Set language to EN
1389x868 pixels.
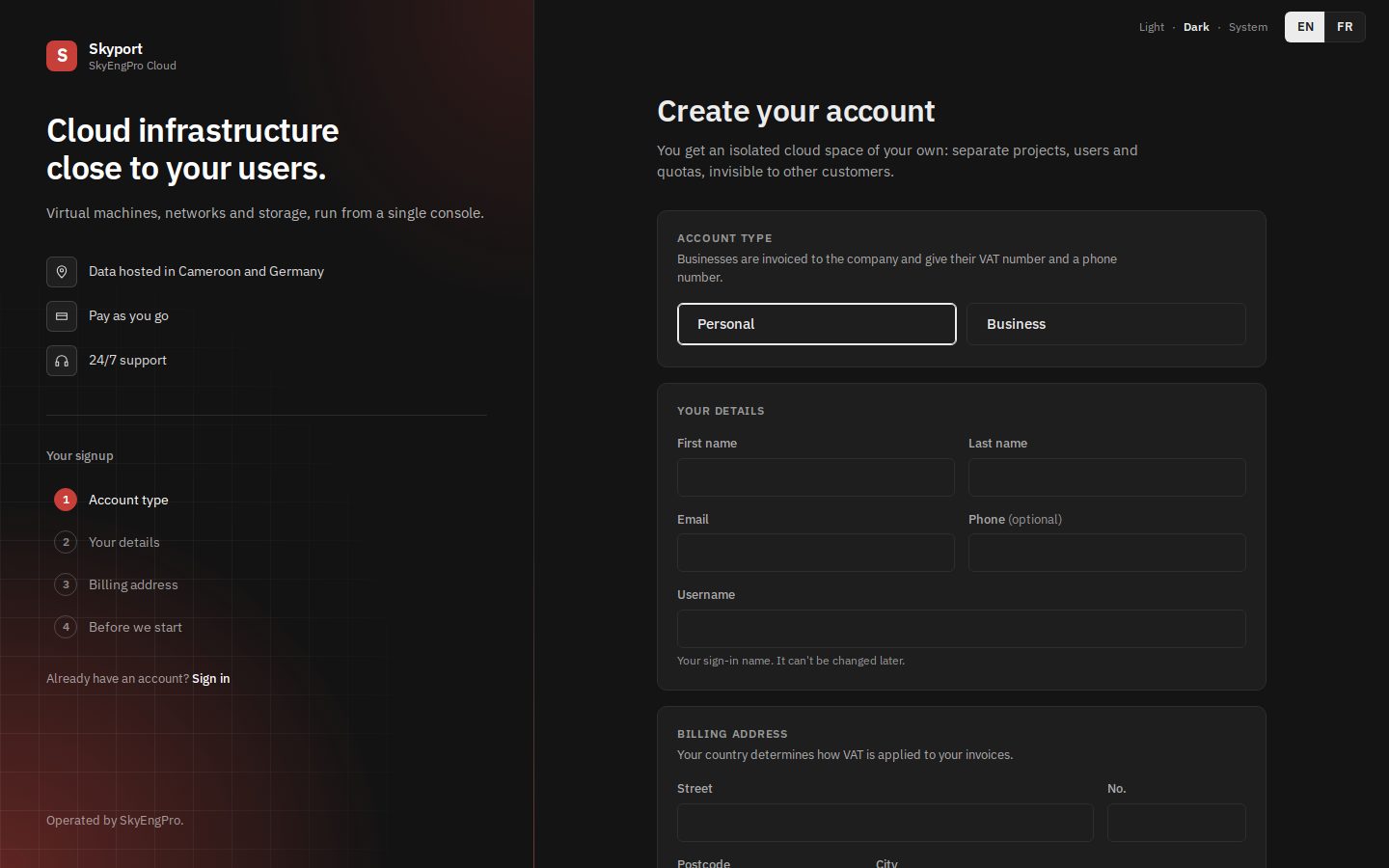pos(1305,27)
